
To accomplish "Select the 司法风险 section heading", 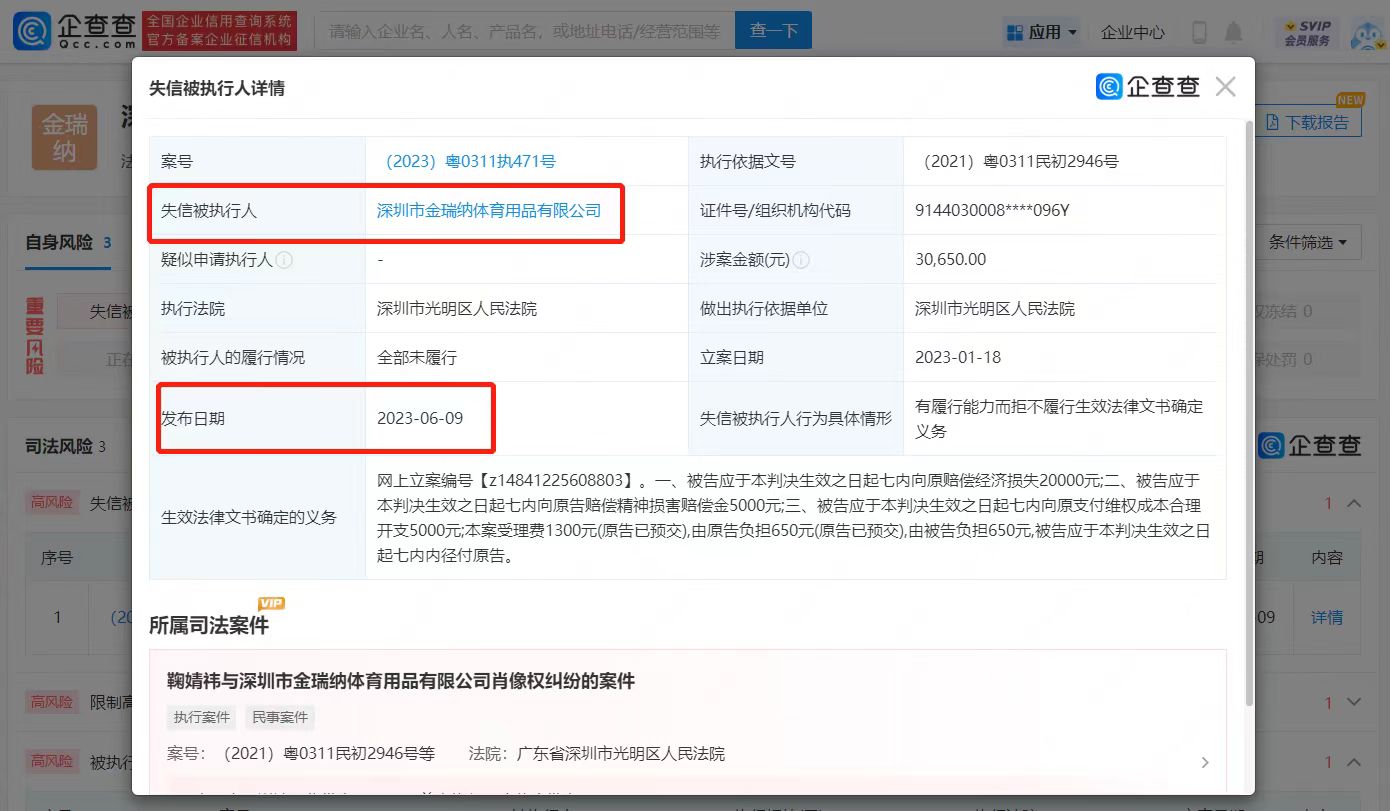I will coord(59,446).
